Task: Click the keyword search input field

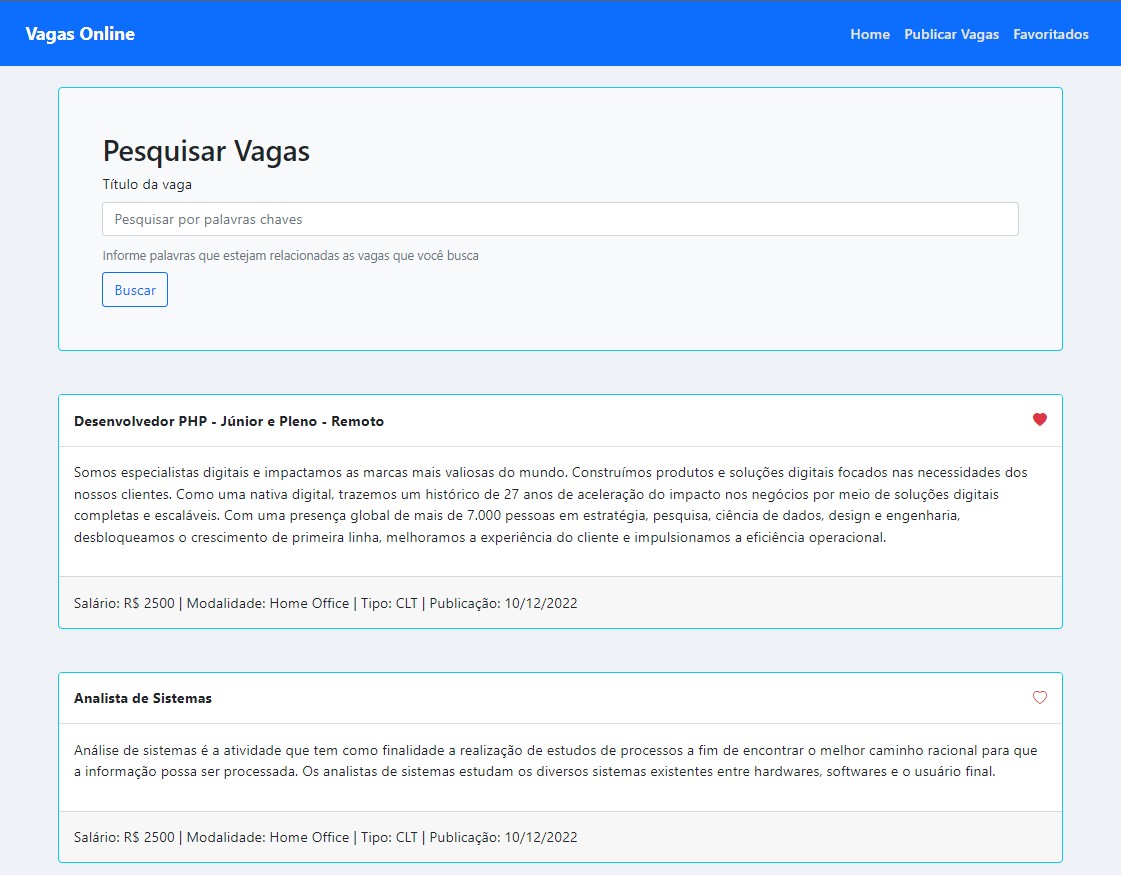Action: click(x=560, y=218)
